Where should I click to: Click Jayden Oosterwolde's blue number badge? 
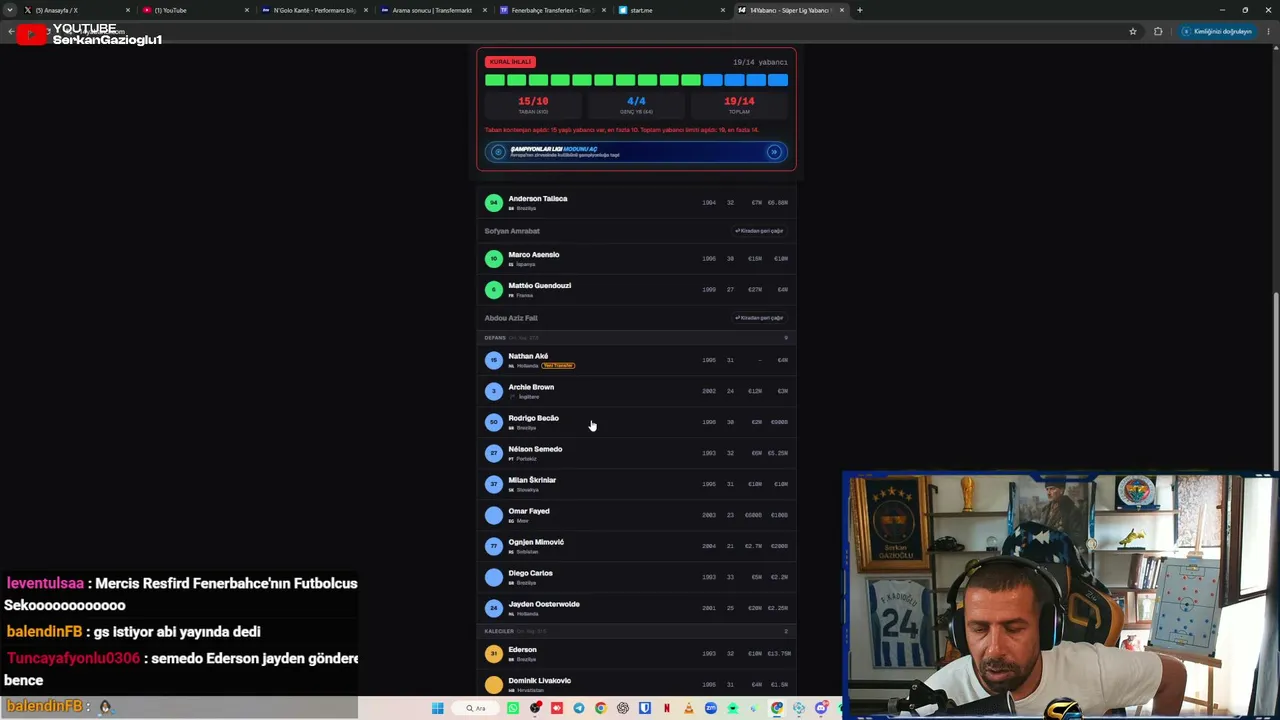coord(493,608)
